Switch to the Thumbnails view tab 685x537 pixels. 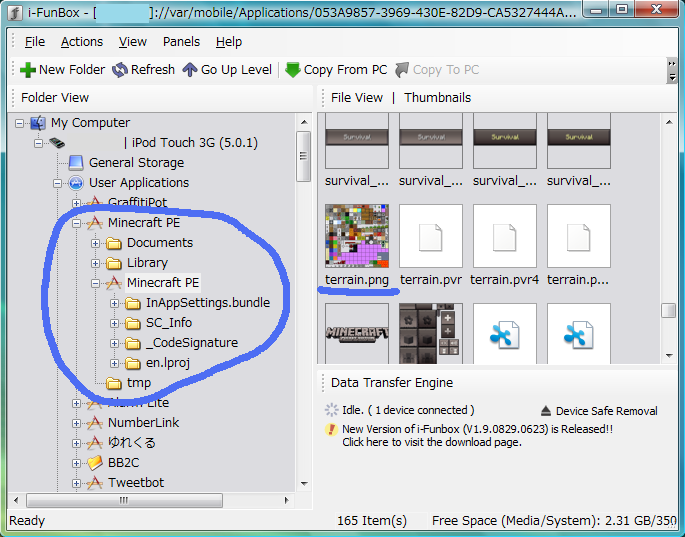click(438, 98)
